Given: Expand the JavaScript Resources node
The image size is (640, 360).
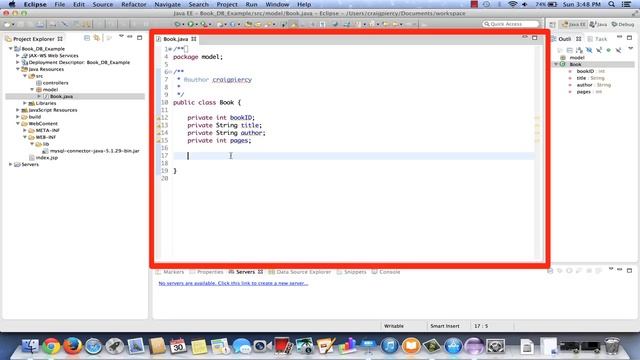Looking at the screenshot, I should click(18, 110).
